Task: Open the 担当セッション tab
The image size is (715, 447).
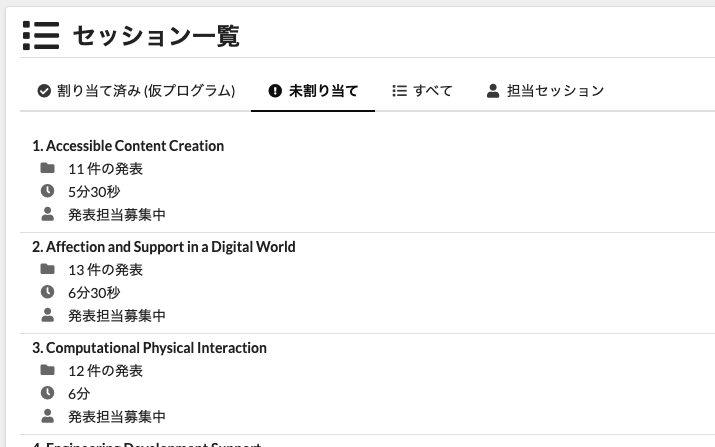Action: click(x=555, y=91)
